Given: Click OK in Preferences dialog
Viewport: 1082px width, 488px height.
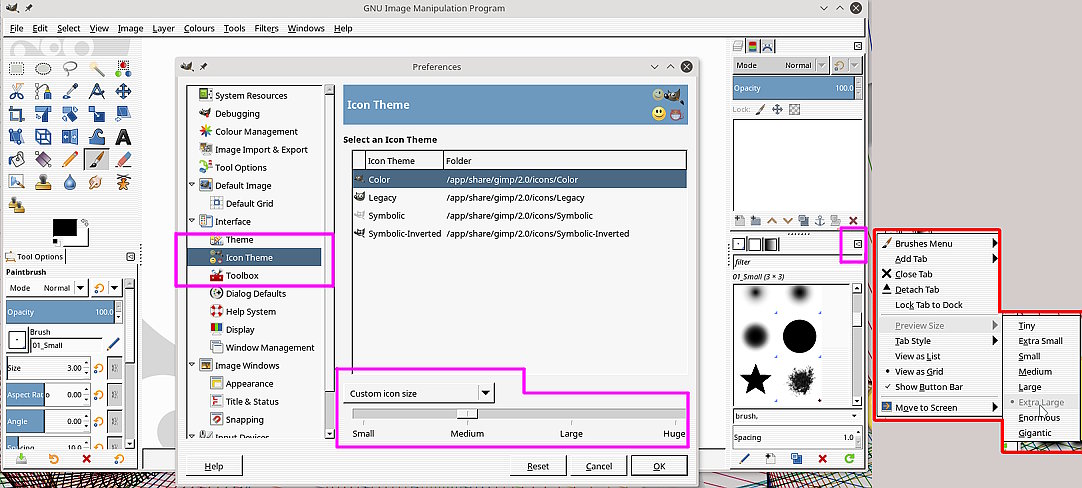Looking at the screenshot, I should pos(659,466).
